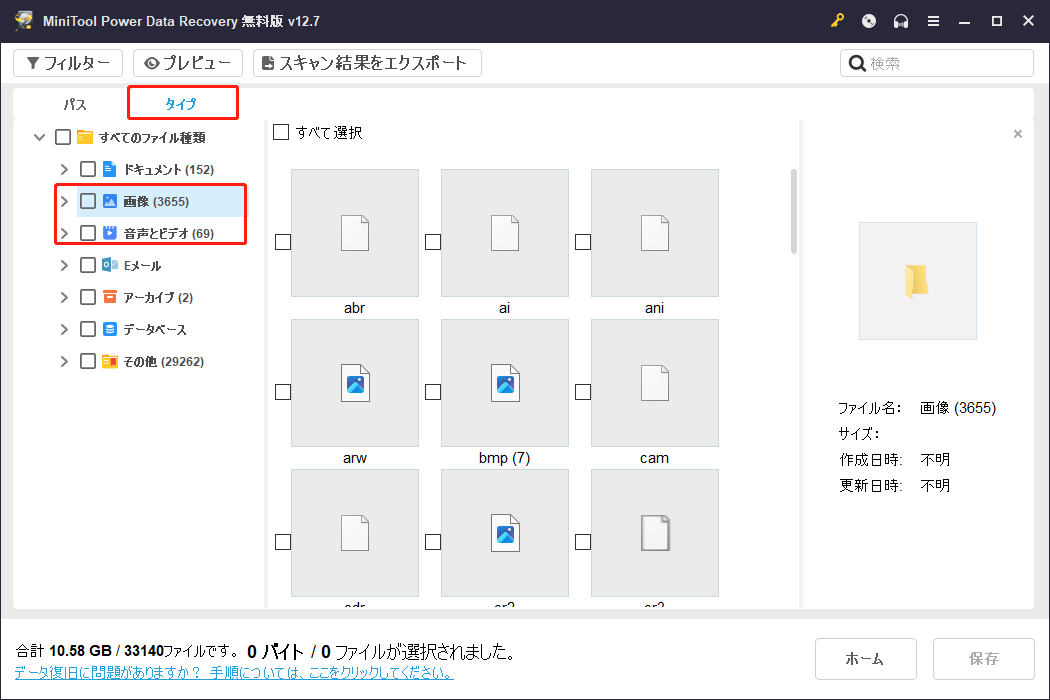This screenshot has width=1050, height=700.
Task: Click the search magnifier icon
Action: (856, 62)
